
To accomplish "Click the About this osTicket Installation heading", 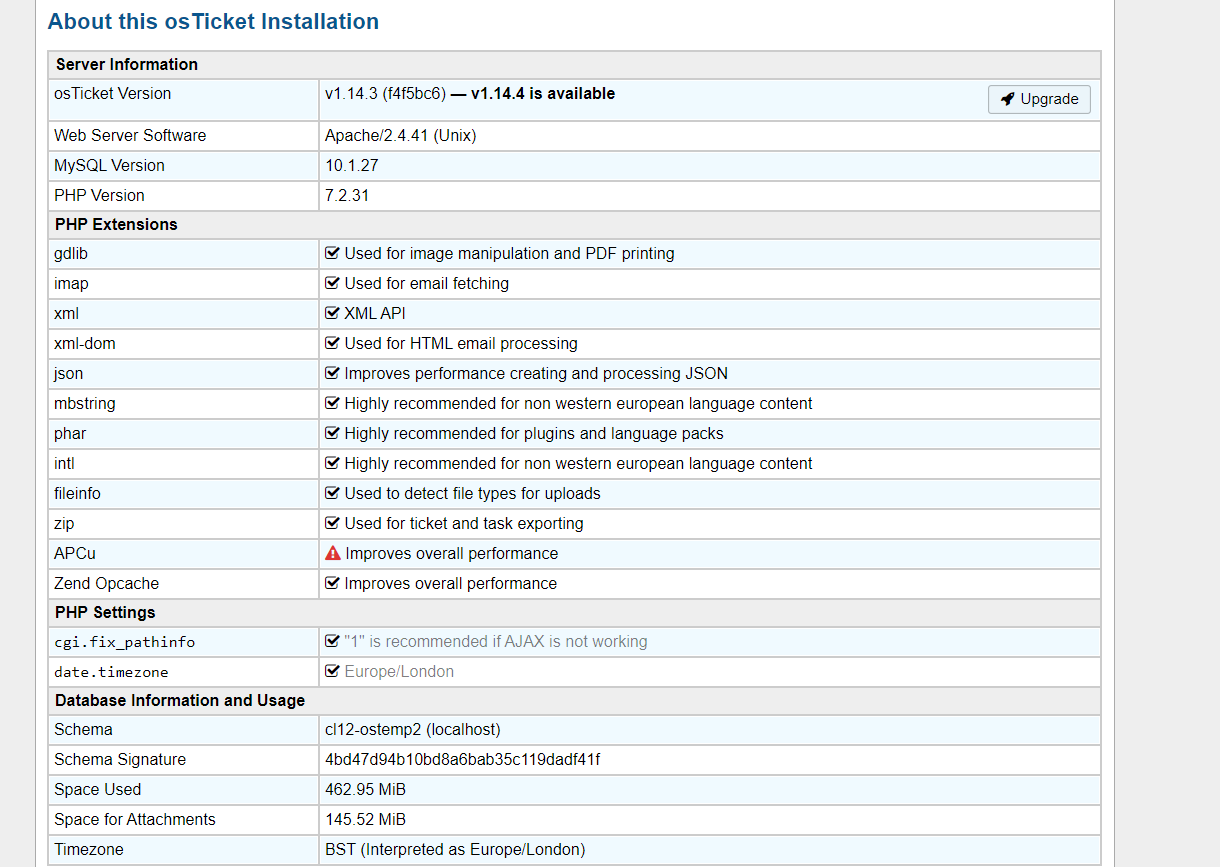I will coord(213,21).
